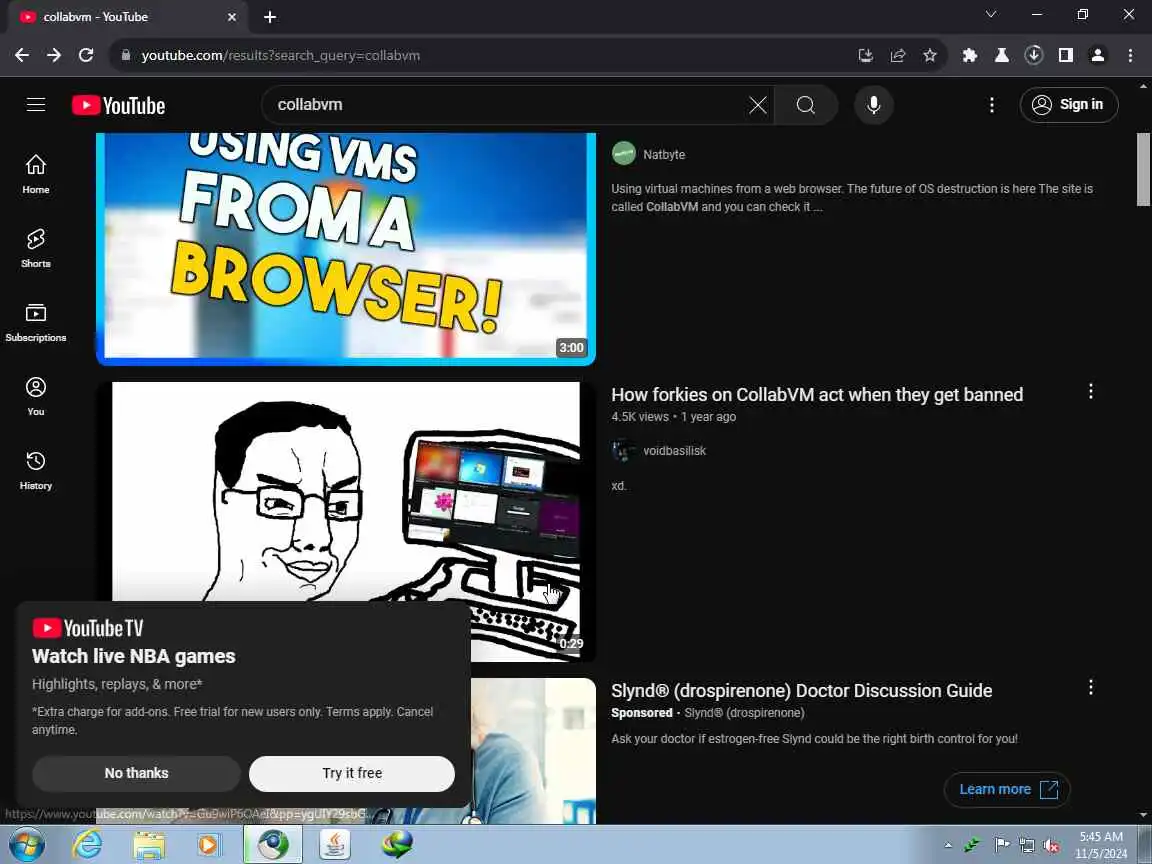
Task: Show hidden tray icons arrow
Action: 948,846
